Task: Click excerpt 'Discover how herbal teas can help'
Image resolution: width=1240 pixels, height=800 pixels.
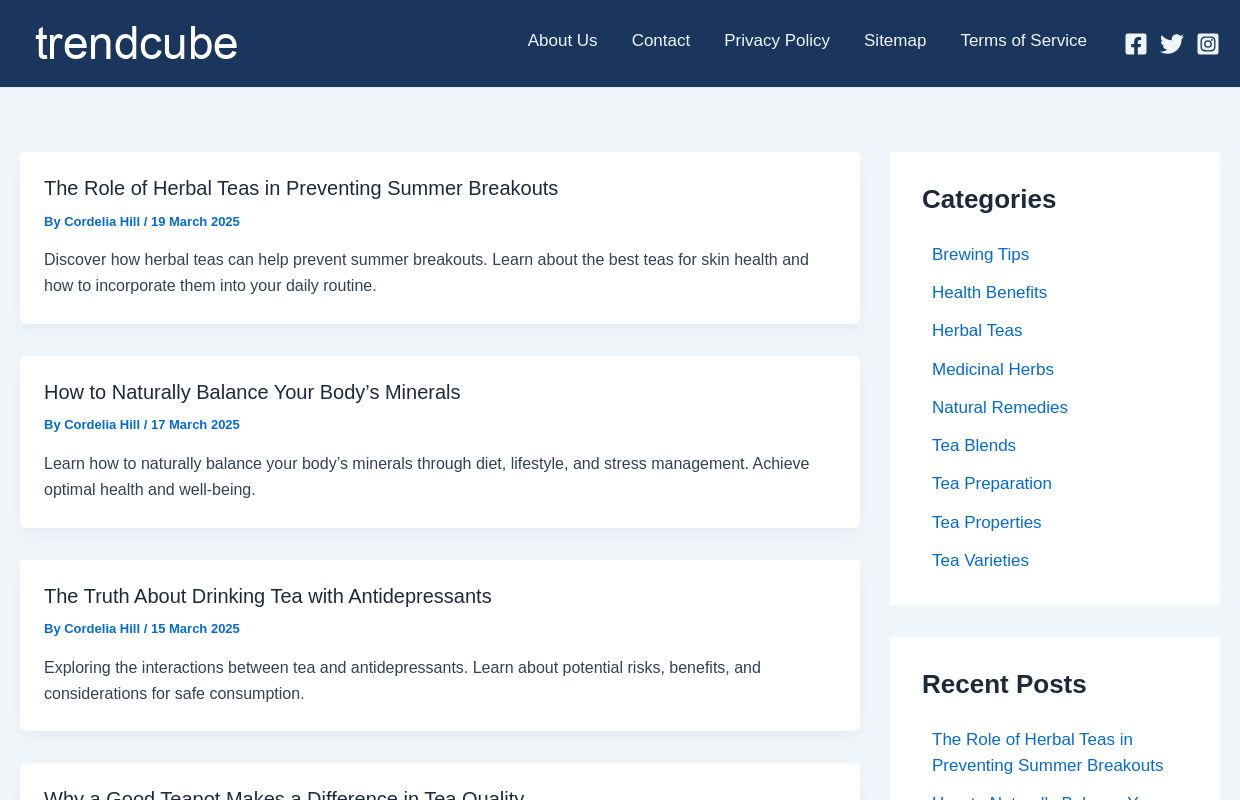Action: click(426, 273)
